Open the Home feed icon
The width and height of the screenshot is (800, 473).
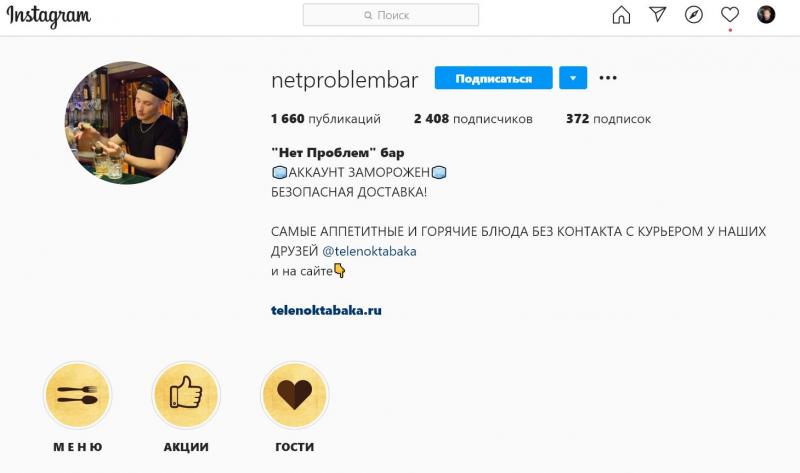[621, 15]
